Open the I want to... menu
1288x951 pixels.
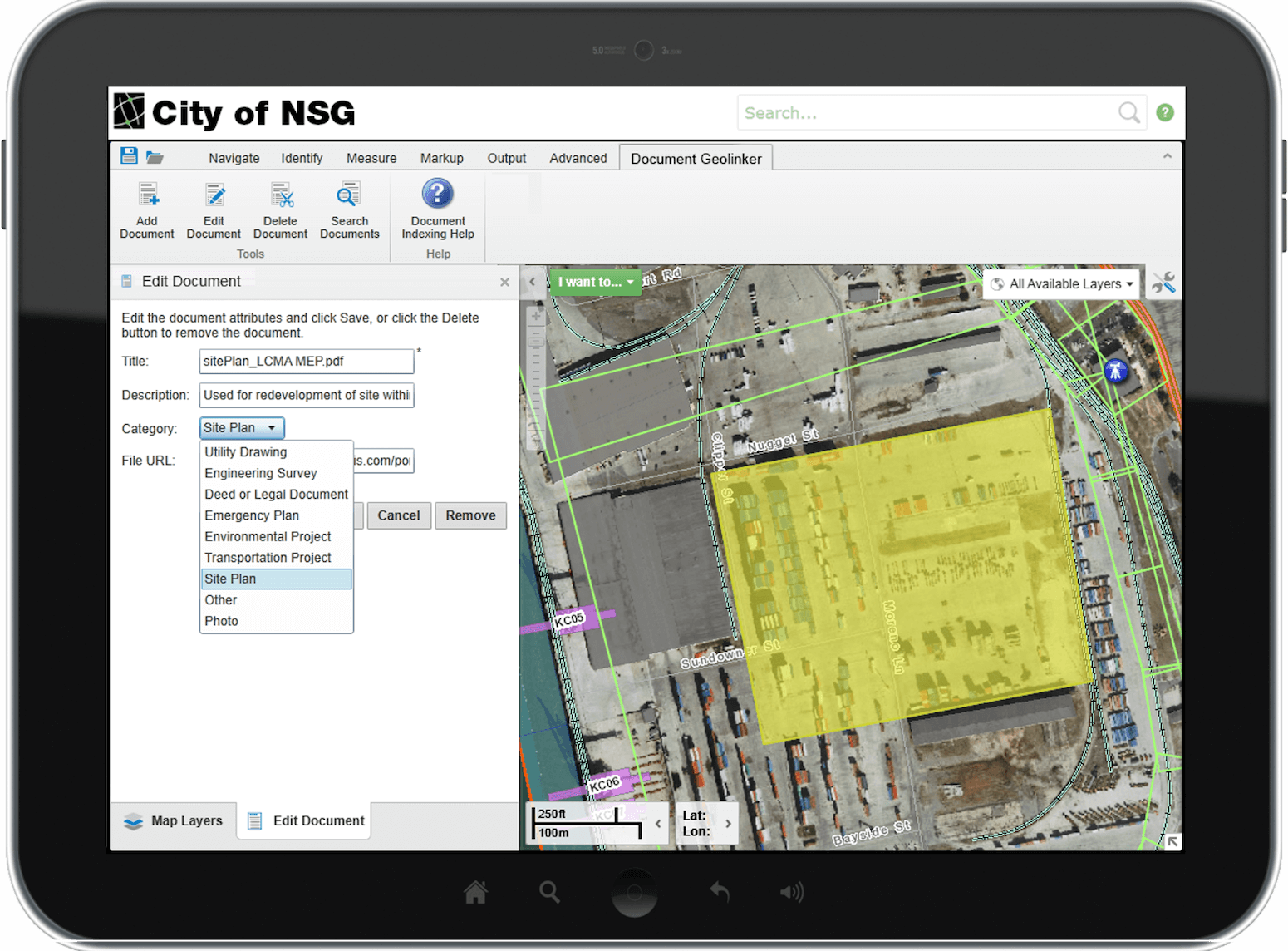(x=595, y=282)
